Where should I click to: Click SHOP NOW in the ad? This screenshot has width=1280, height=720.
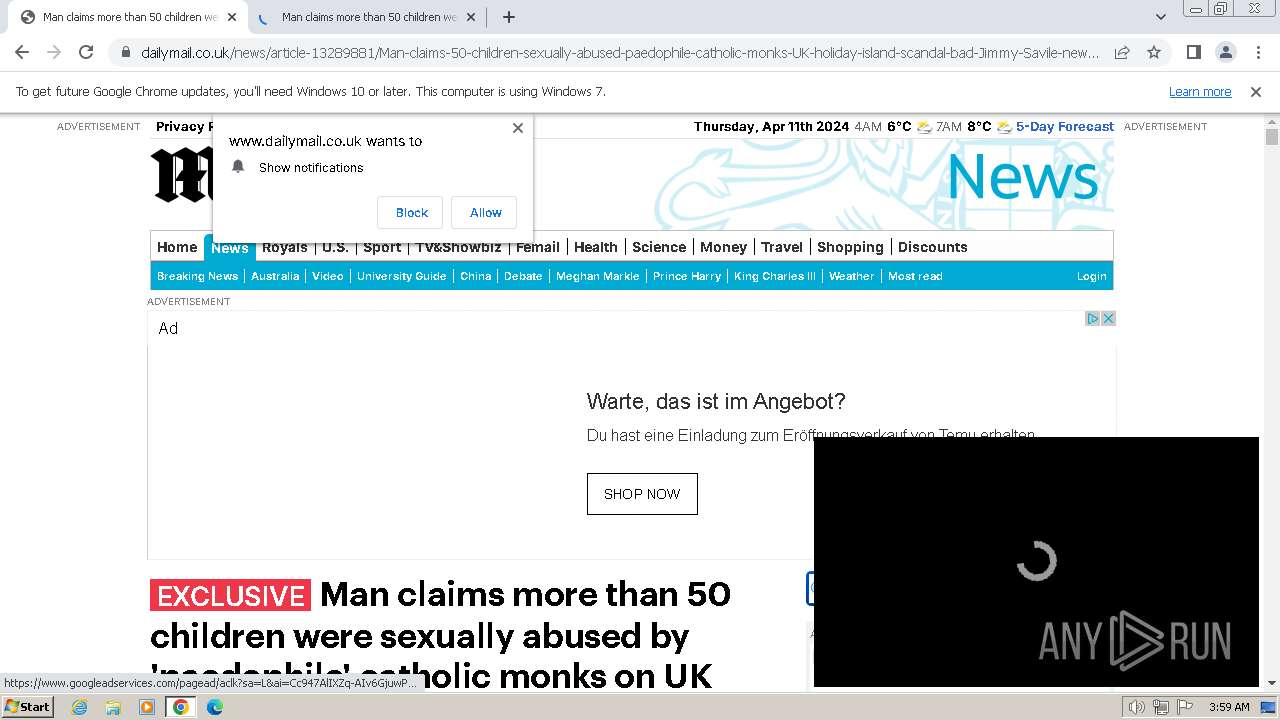(x=642, y=494)
